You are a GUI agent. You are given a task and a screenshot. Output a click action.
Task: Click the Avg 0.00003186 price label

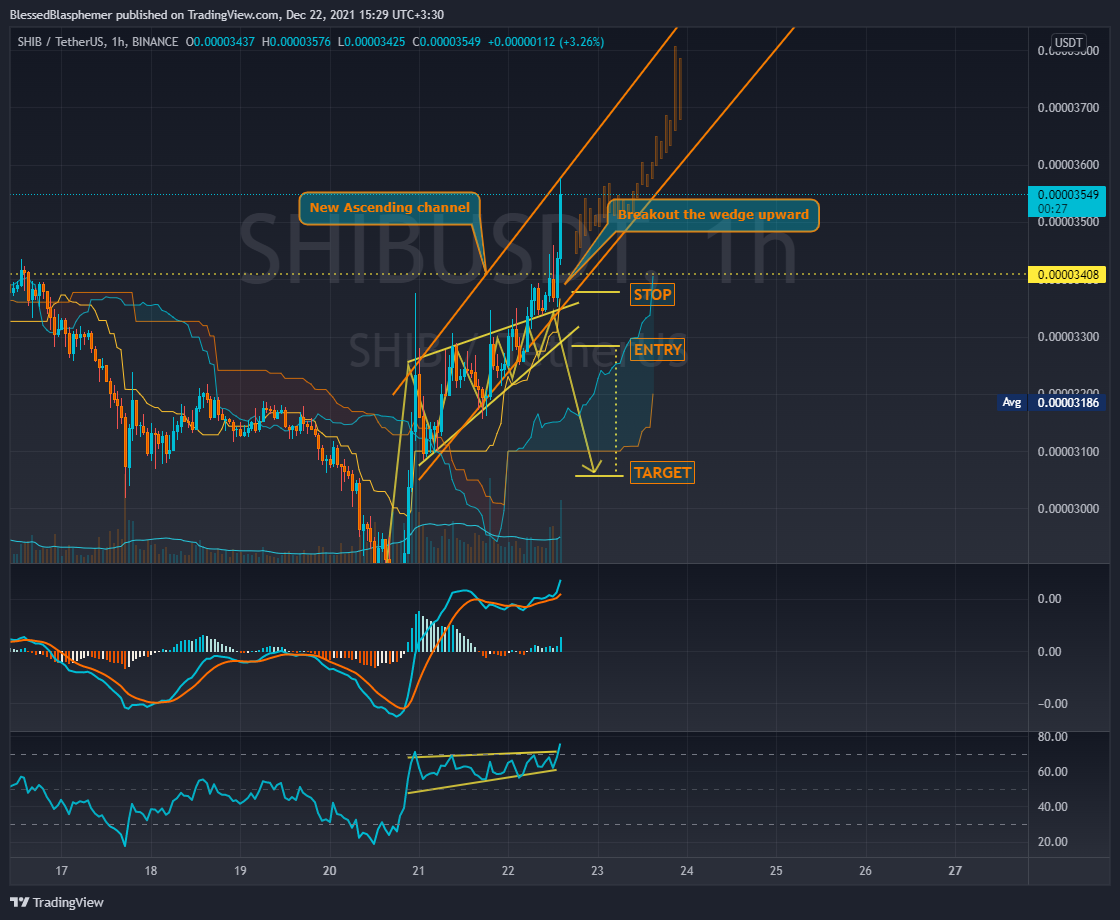[1052, 402]
